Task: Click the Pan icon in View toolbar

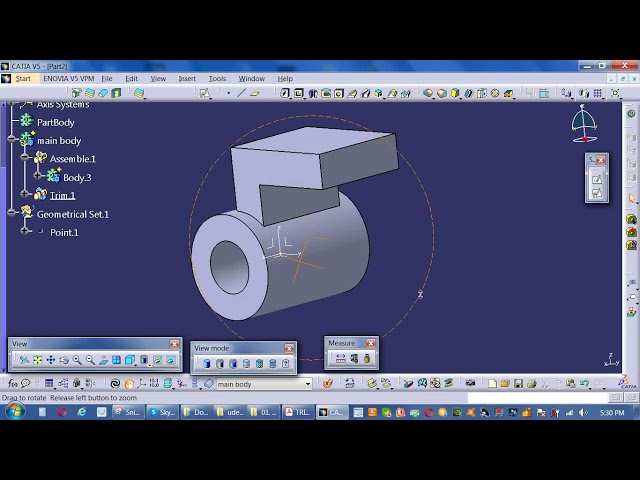Action: pos(51,360)
